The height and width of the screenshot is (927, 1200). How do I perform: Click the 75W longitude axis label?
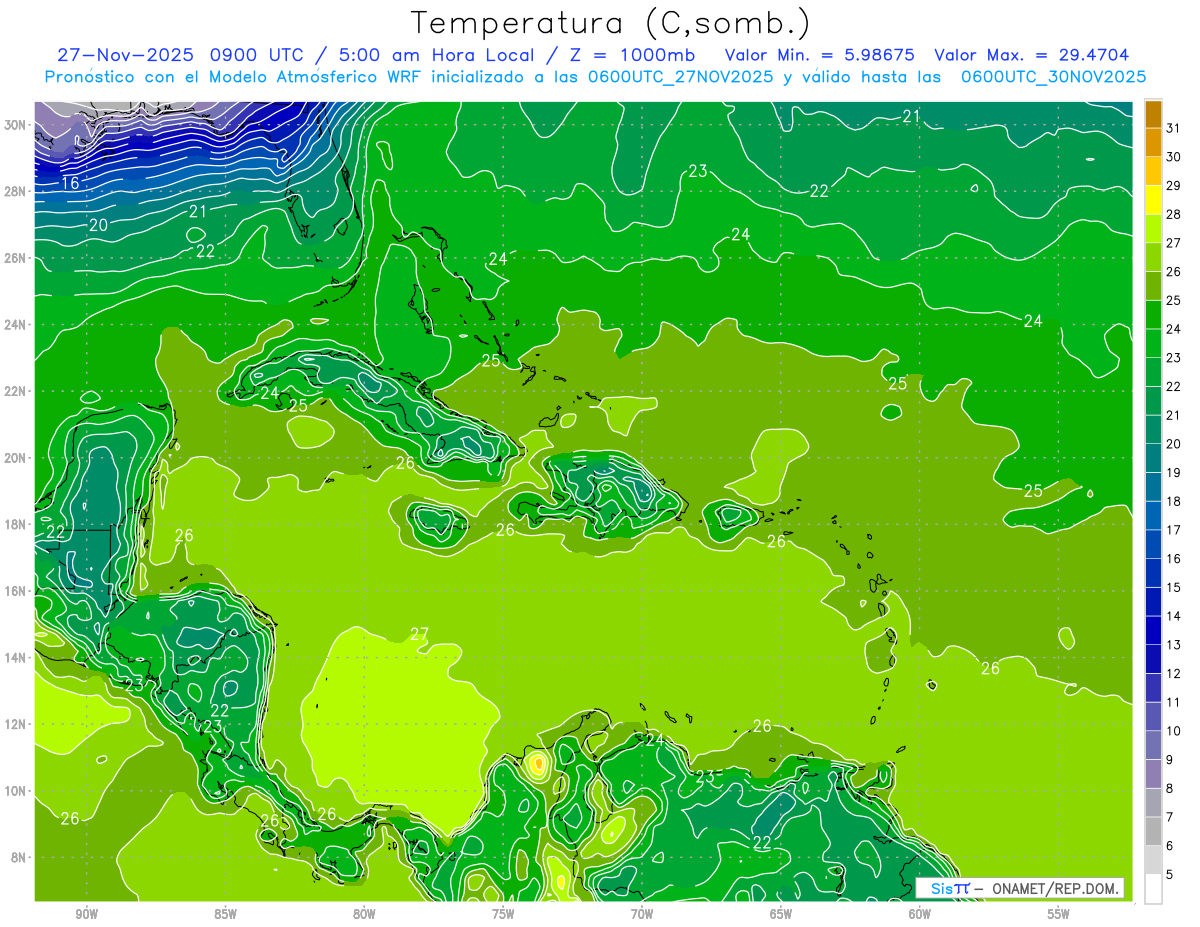click(503, 914)
